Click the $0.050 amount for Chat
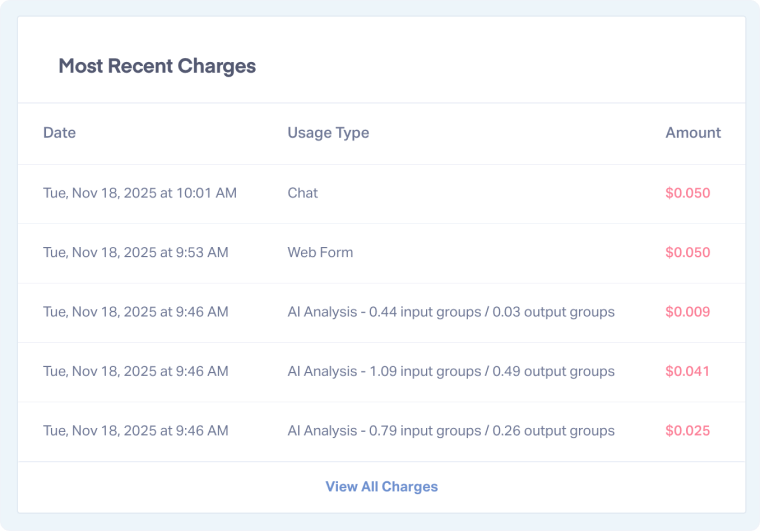760x531 pixels. (687, 193)
